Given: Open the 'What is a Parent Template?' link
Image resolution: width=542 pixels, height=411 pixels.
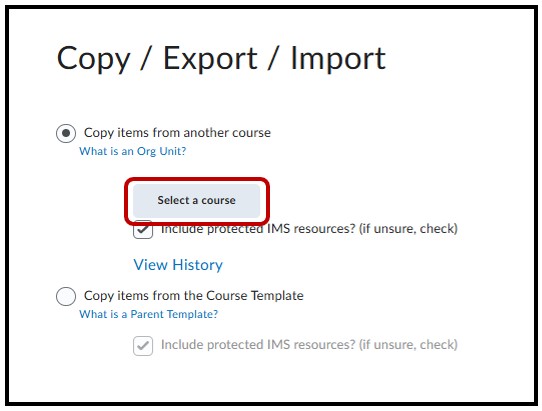Looking at the screenshot, I should (x=149, y=314).
